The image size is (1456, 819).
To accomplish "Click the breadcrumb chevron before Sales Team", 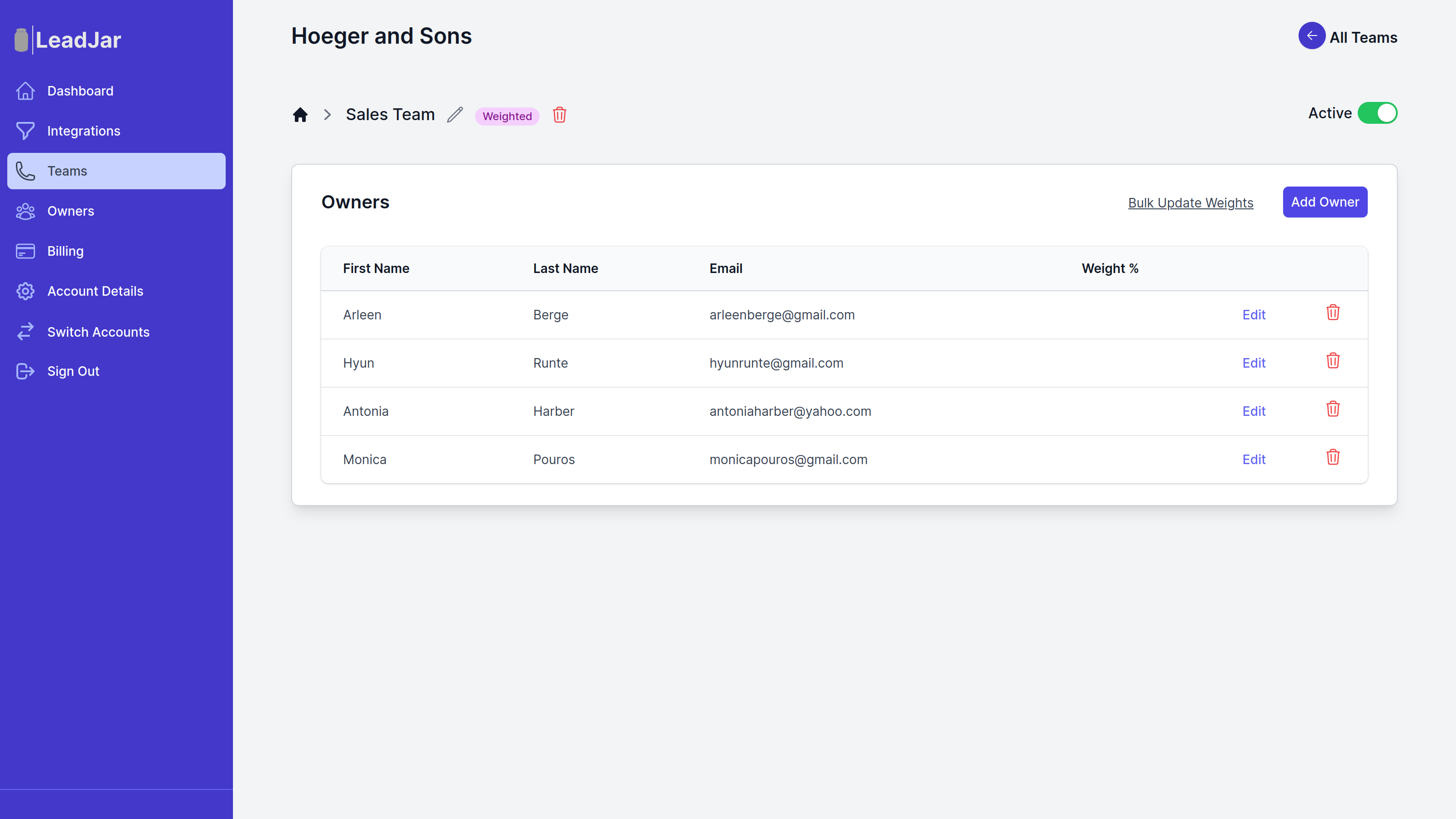I will pos(327,115).
